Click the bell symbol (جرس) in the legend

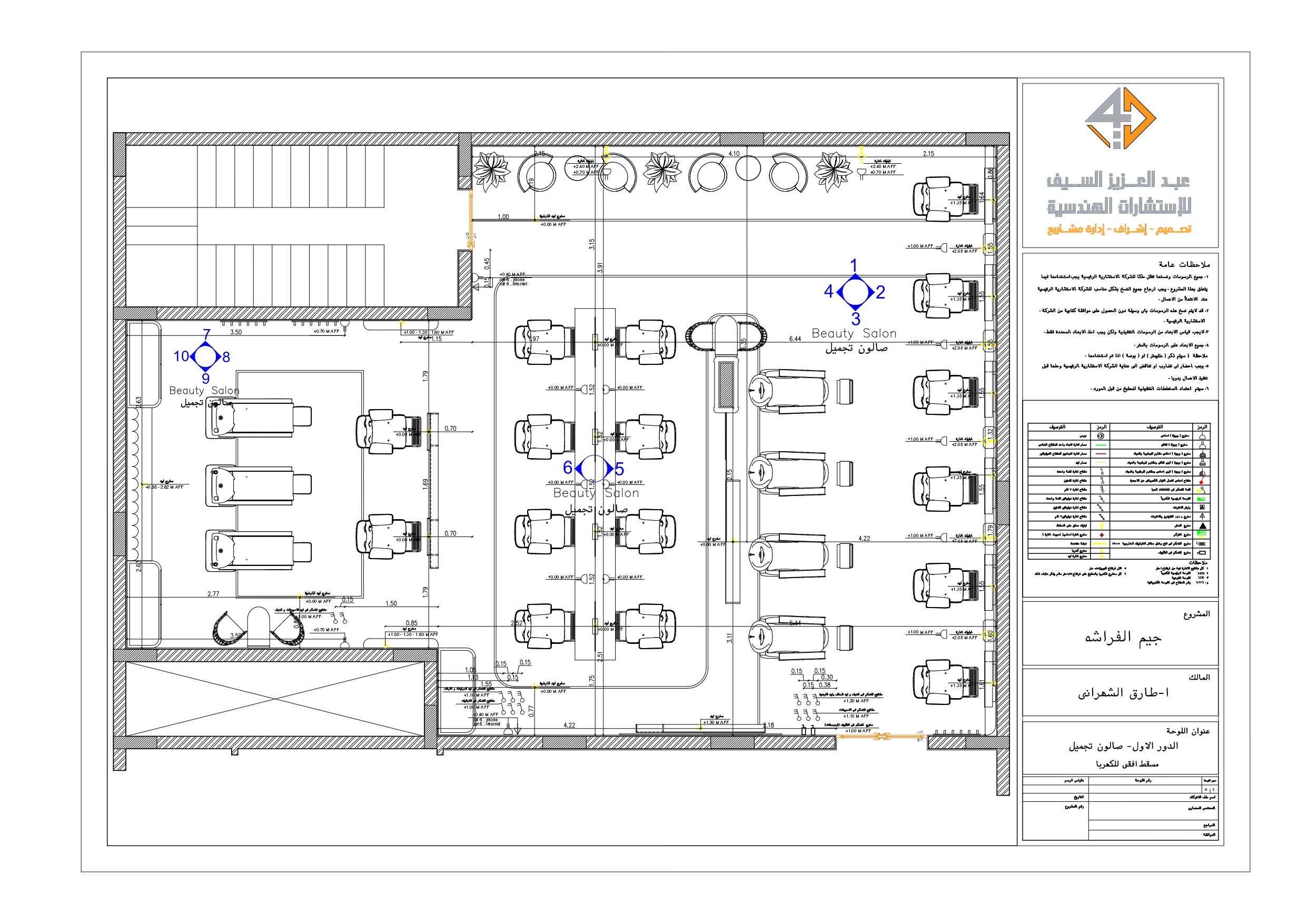[x=1101, y=435]
